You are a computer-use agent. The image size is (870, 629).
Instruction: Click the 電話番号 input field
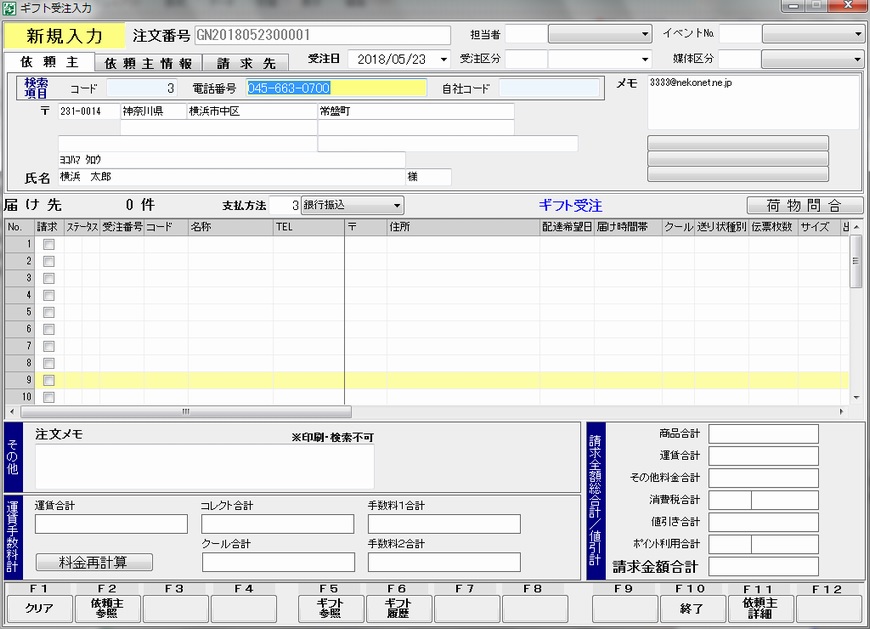tap(336, 88)
